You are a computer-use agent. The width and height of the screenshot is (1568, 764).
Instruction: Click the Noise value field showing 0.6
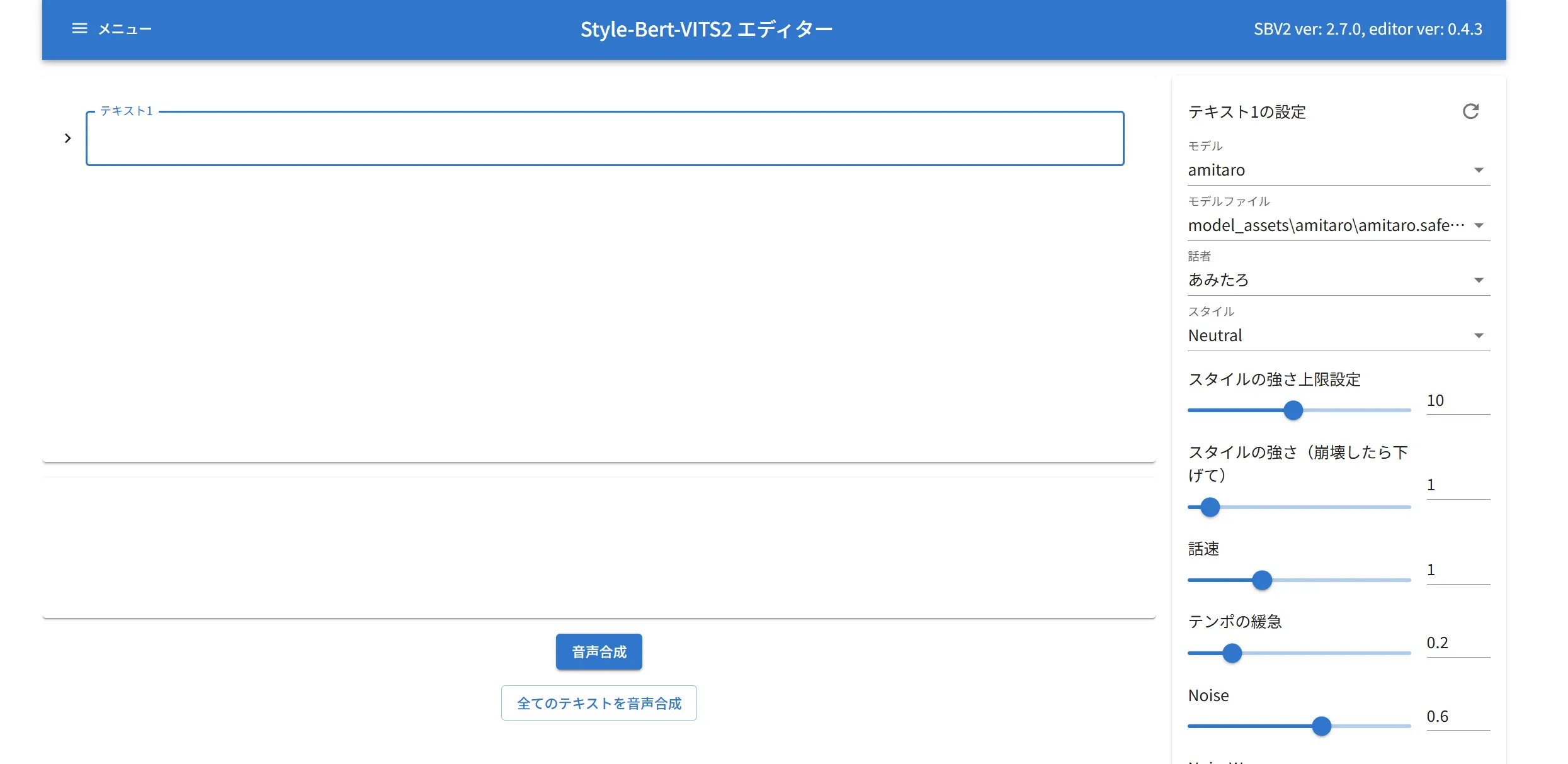1457,717
